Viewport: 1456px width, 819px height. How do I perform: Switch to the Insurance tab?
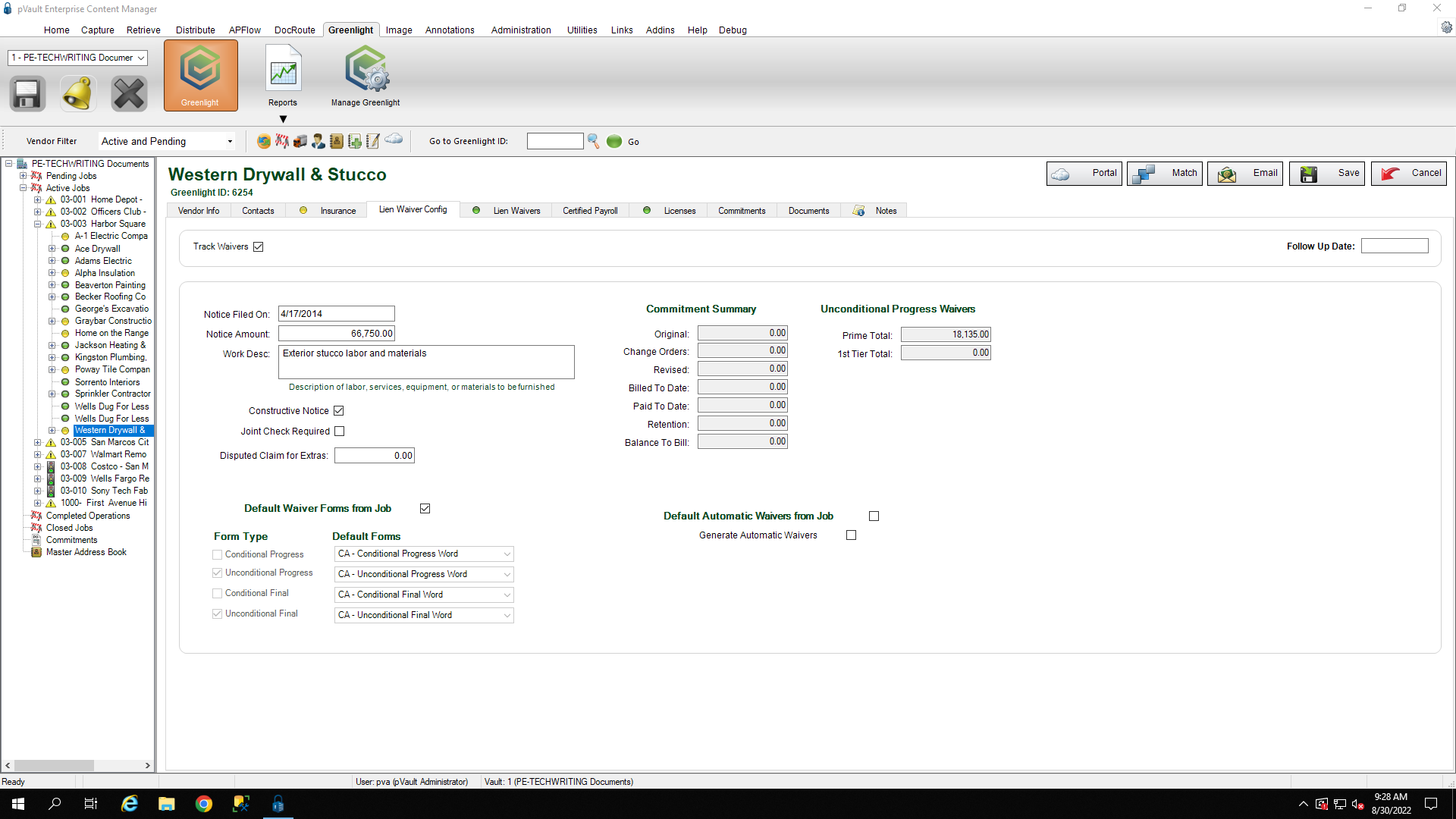point(338,210)
